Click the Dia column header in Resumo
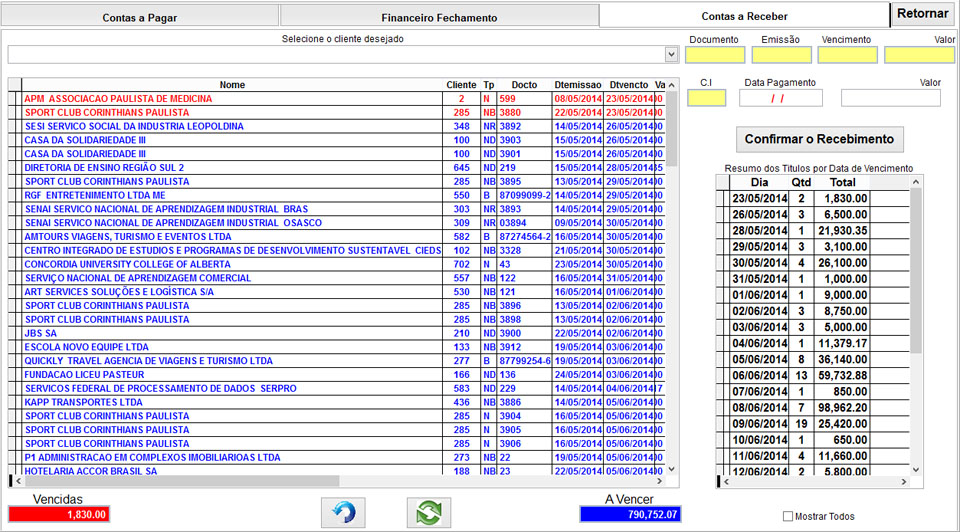The image size is (960, 532). pyautogui.click(x=759, y=182)
